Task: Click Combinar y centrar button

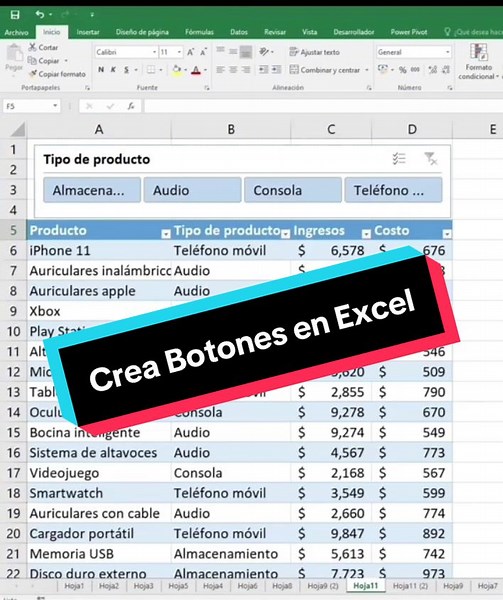Action: [325, 70]
